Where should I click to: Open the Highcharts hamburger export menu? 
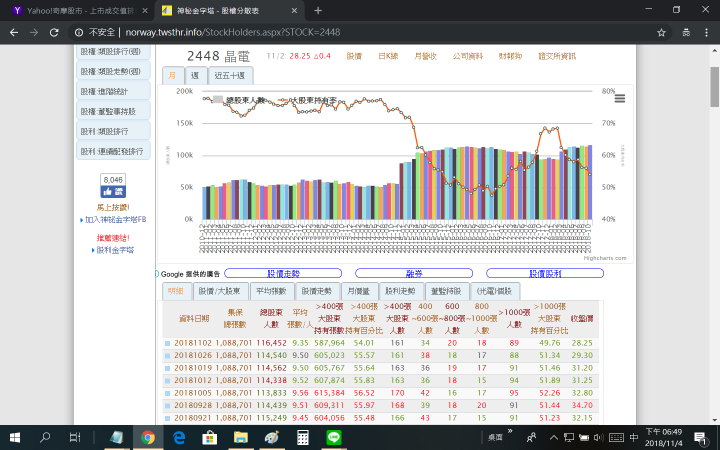[x=620, y=98]
